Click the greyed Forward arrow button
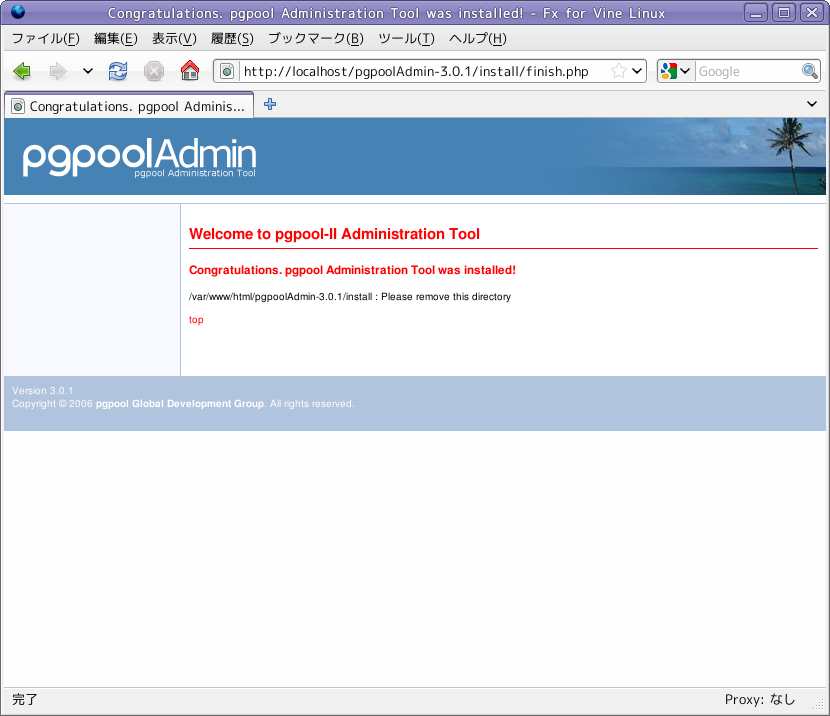Screen dimensions: 830x716 pos(58,71)
